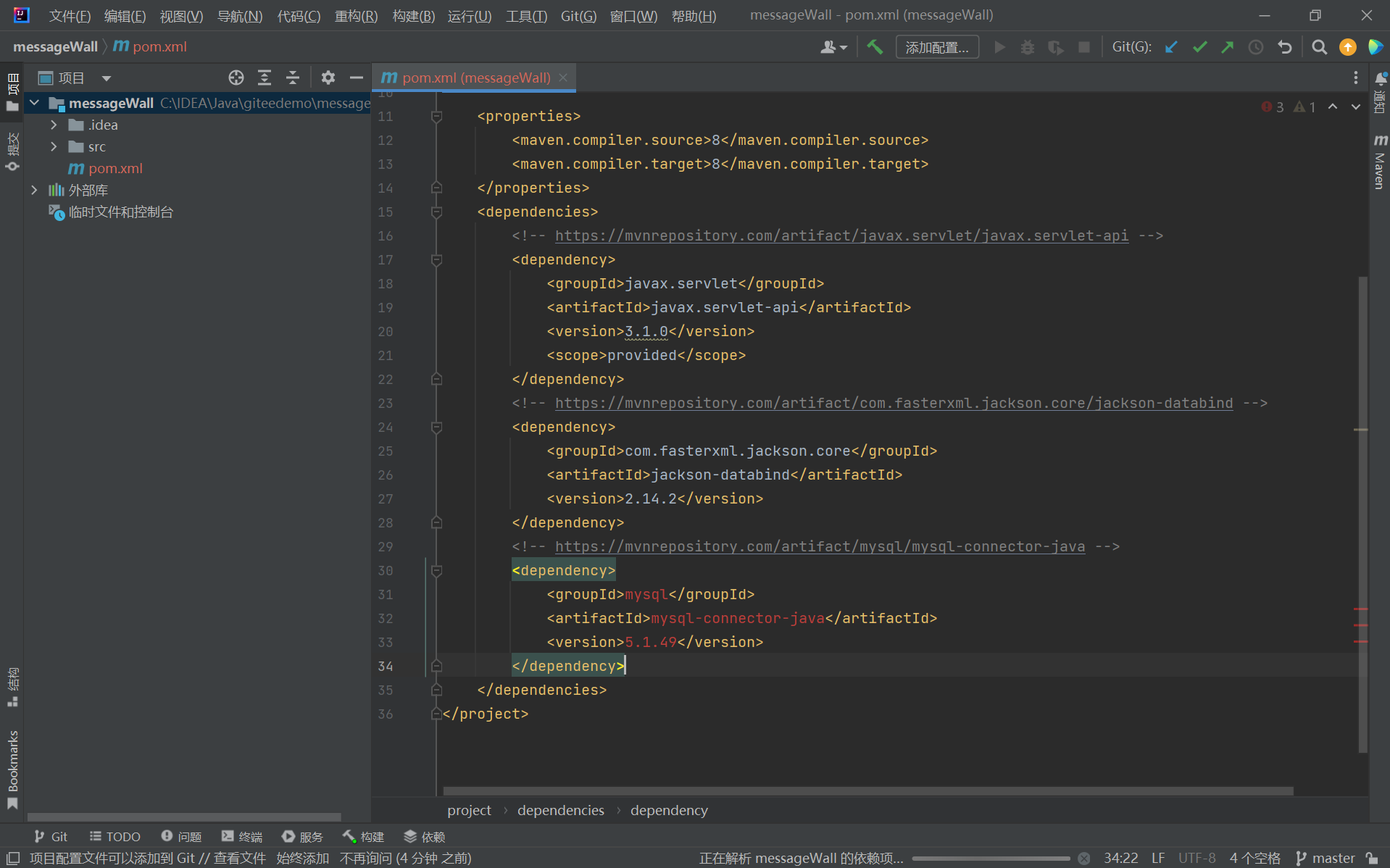Fold the dependencies block at line 15
Viewport: 1390px width, 868px height.
click(436, 212)
